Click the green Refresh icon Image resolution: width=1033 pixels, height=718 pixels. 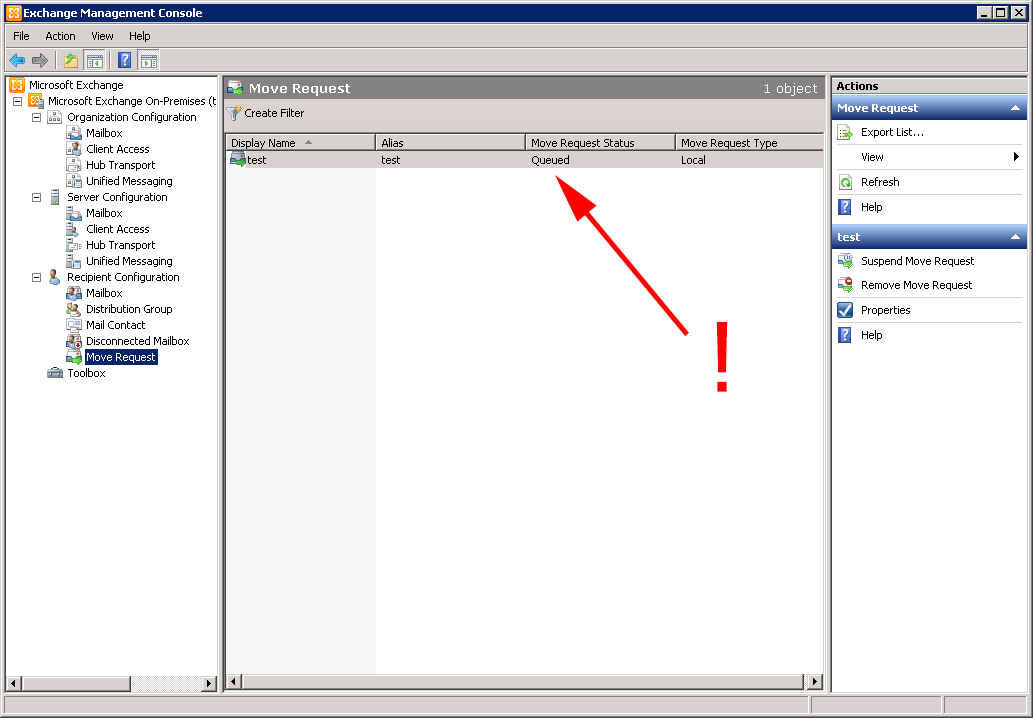coord(845,182)
